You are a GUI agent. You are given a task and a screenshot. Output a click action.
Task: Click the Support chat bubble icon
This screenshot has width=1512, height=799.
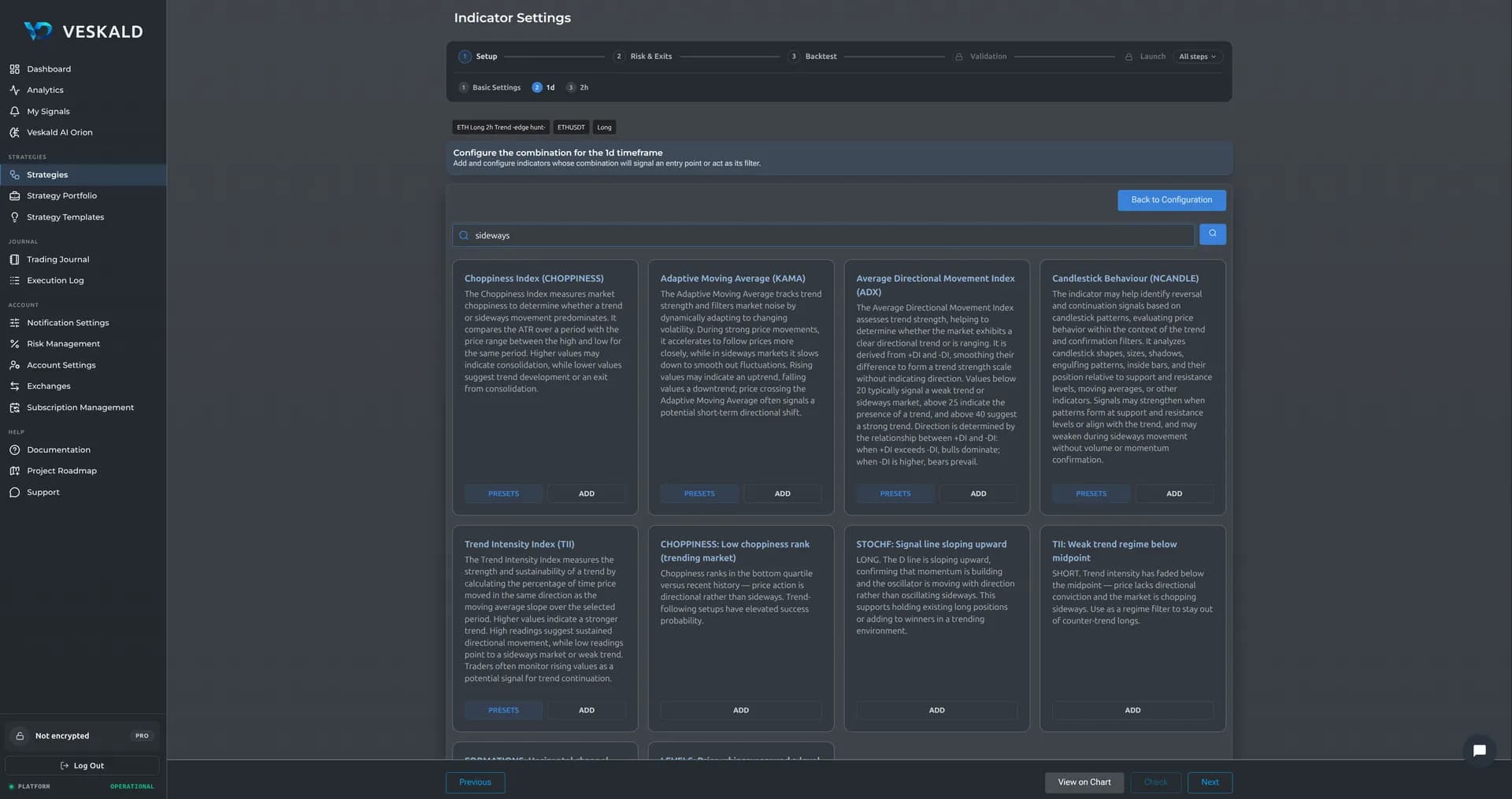click(14, 492)
